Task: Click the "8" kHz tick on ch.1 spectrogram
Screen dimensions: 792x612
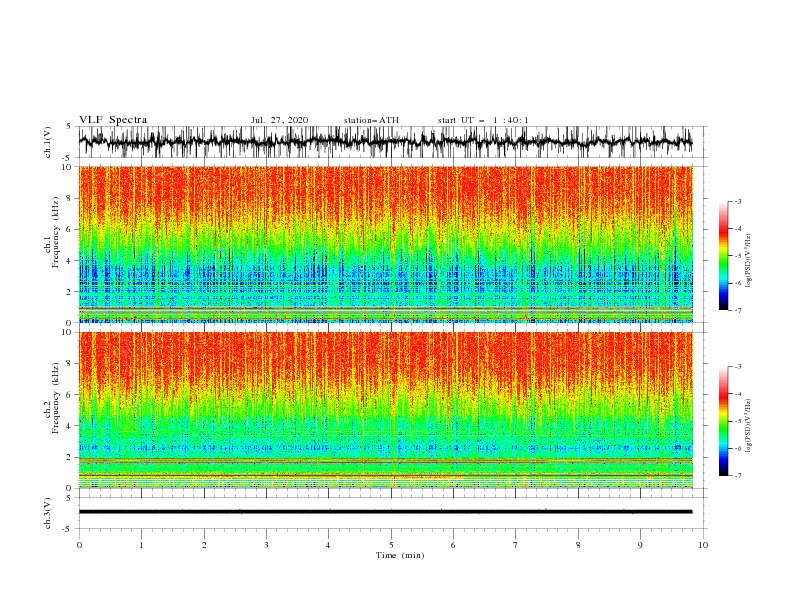Action: 69,198
